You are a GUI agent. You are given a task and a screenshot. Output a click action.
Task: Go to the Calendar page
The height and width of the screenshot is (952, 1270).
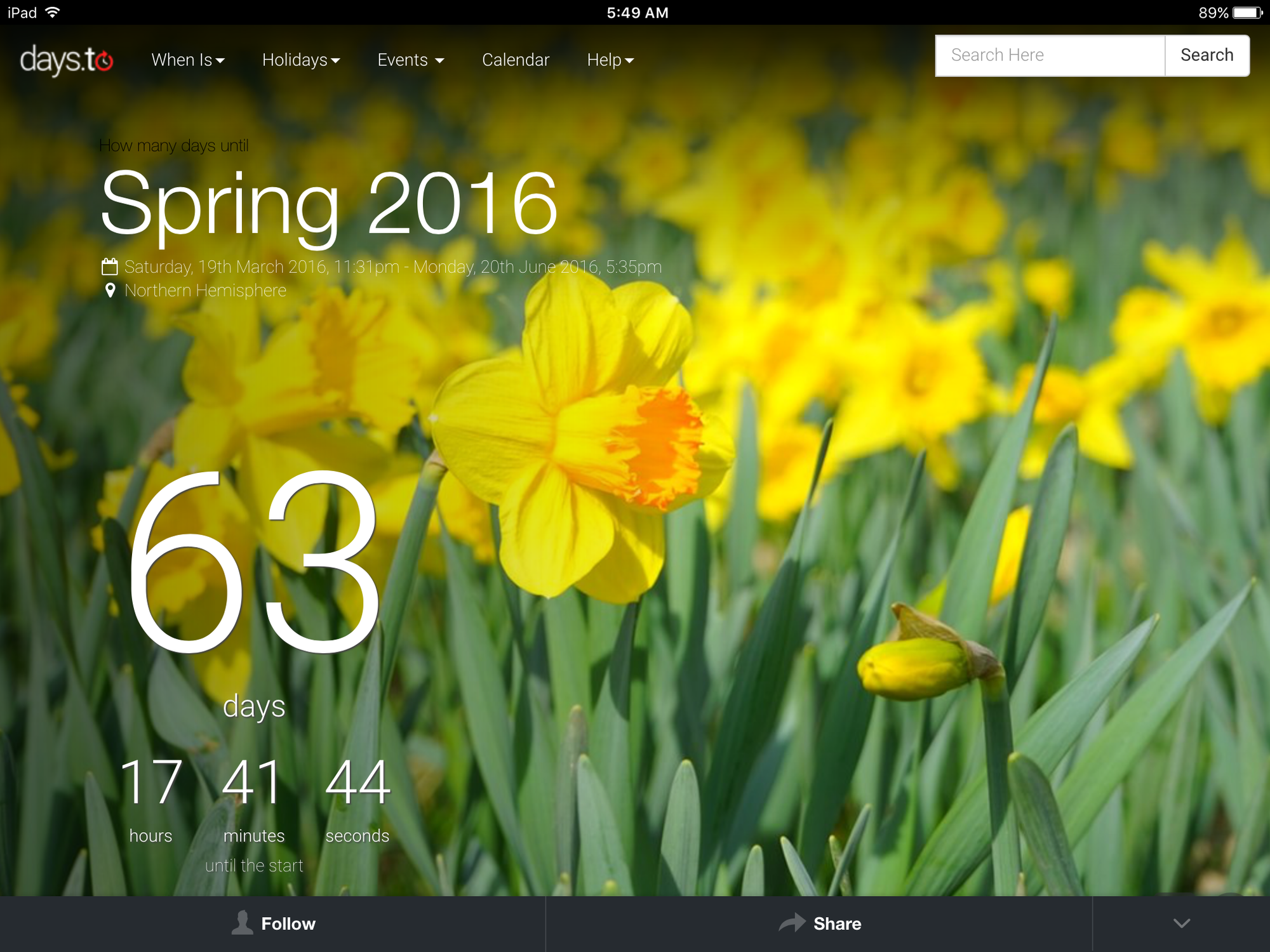[x=516, y=60]
